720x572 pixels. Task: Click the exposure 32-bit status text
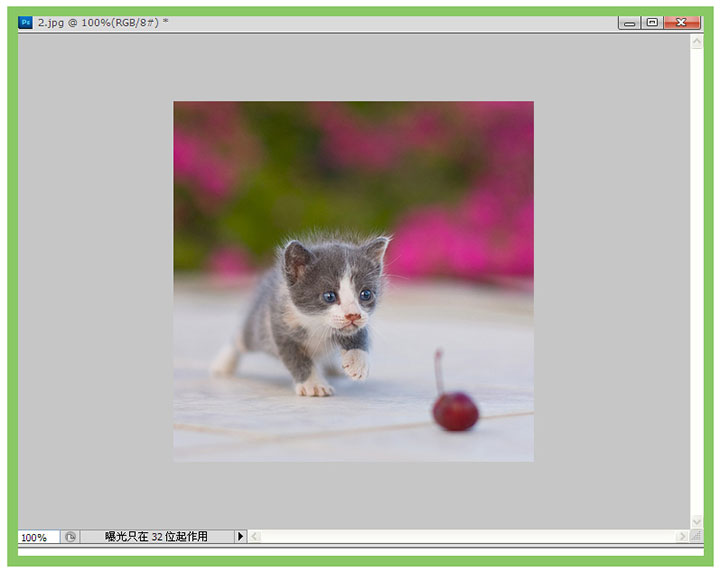click(156, 537)
